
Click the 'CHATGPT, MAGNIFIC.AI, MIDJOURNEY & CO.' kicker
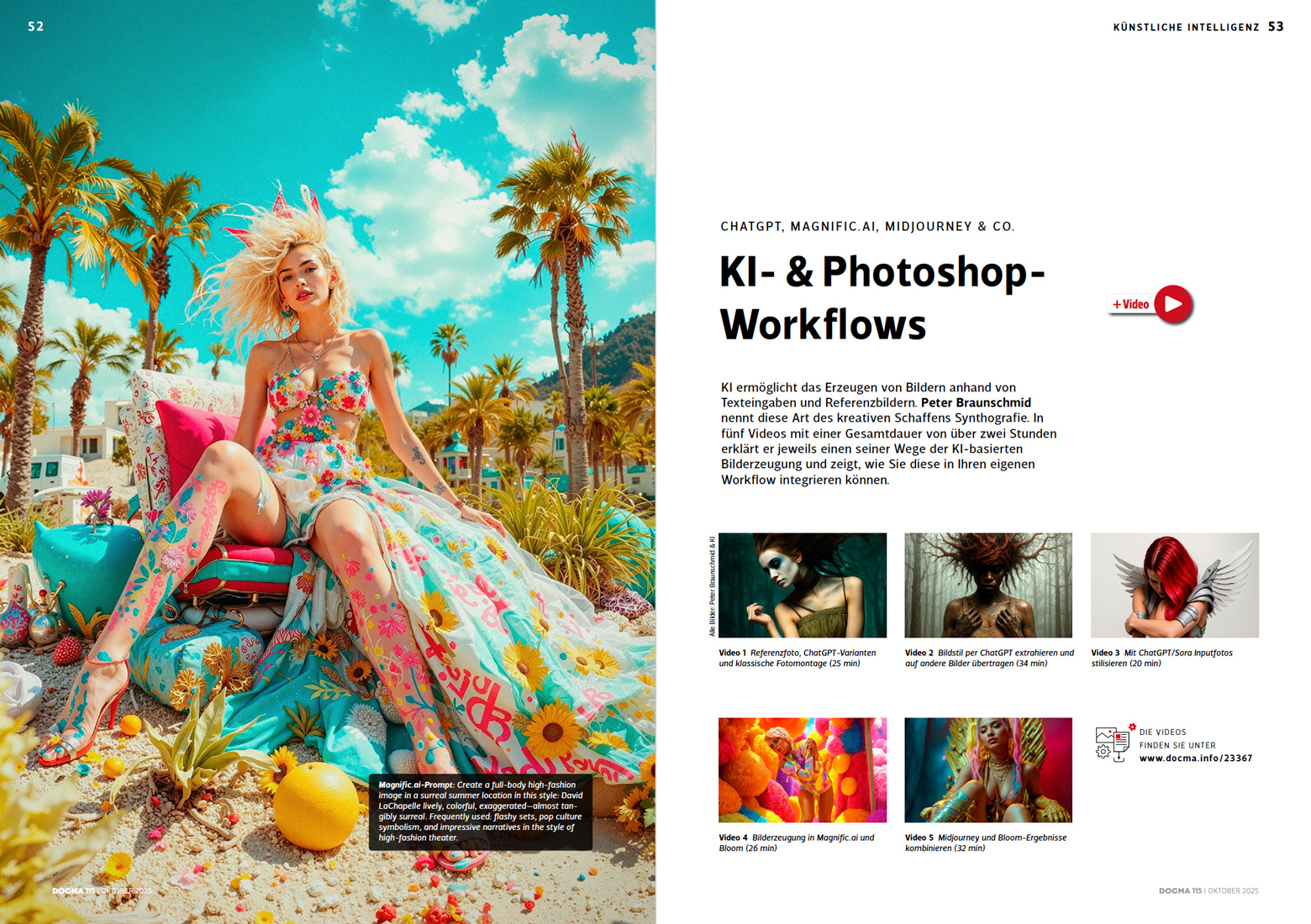pyautogui.click(x=867, y=226)
